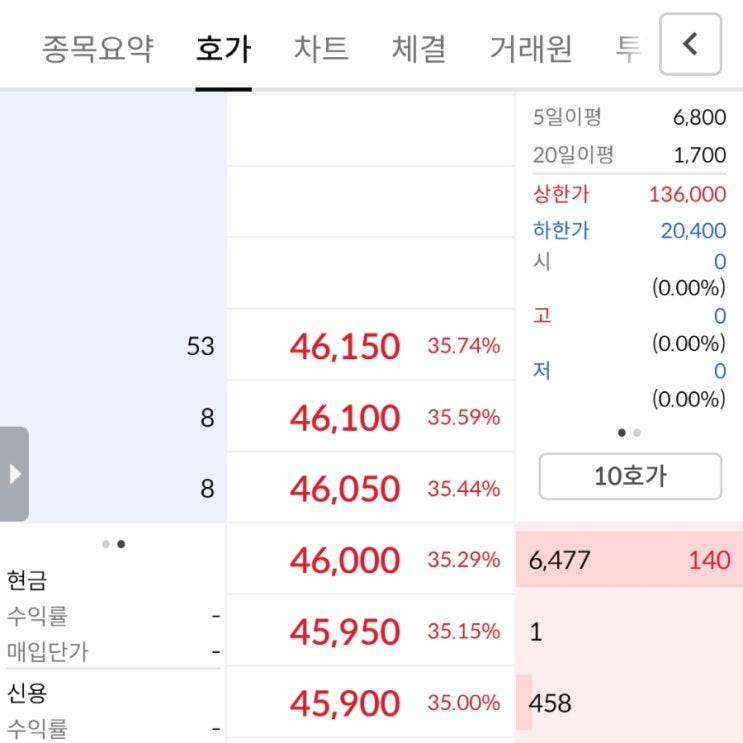Toggle the page dots above 현금 section

pyautogui.click(x=113, y=545)
